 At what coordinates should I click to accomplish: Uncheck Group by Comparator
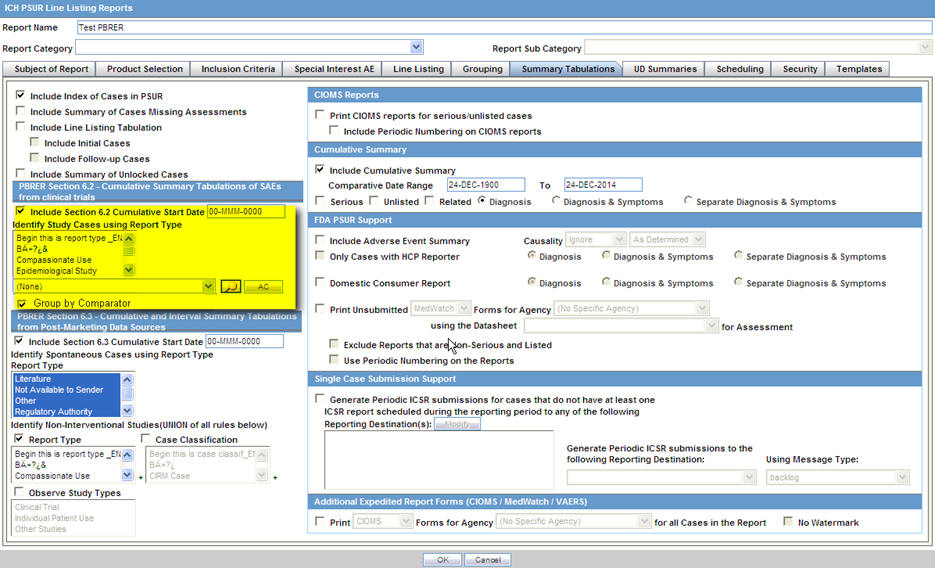coord(22,303)
